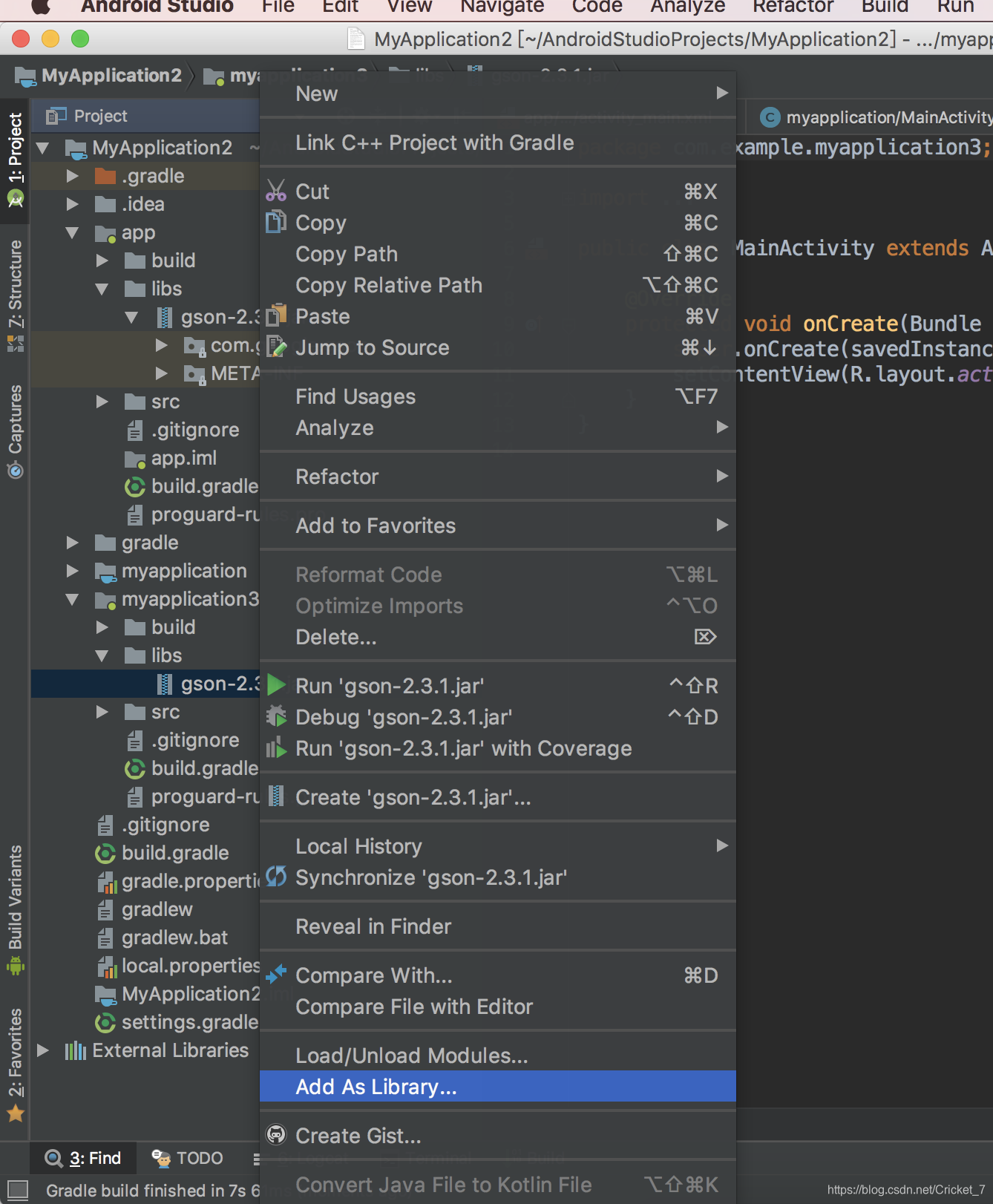Click the Synchronize refresh icon

tap(276, 877)
